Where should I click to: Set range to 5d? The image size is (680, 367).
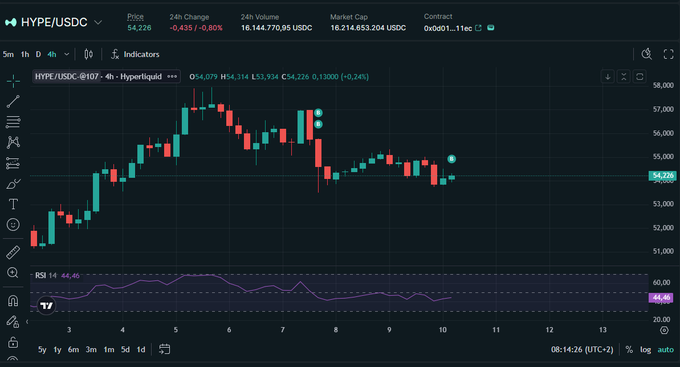(125, 350)
